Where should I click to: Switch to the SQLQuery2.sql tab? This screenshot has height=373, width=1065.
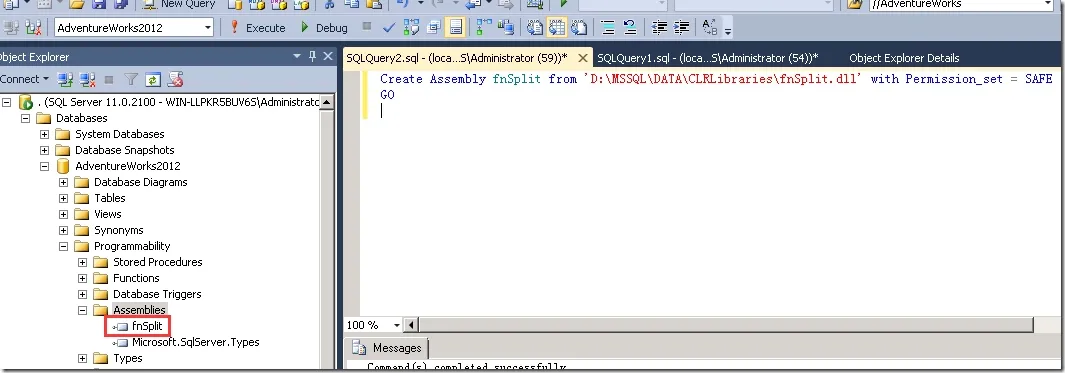456,58
